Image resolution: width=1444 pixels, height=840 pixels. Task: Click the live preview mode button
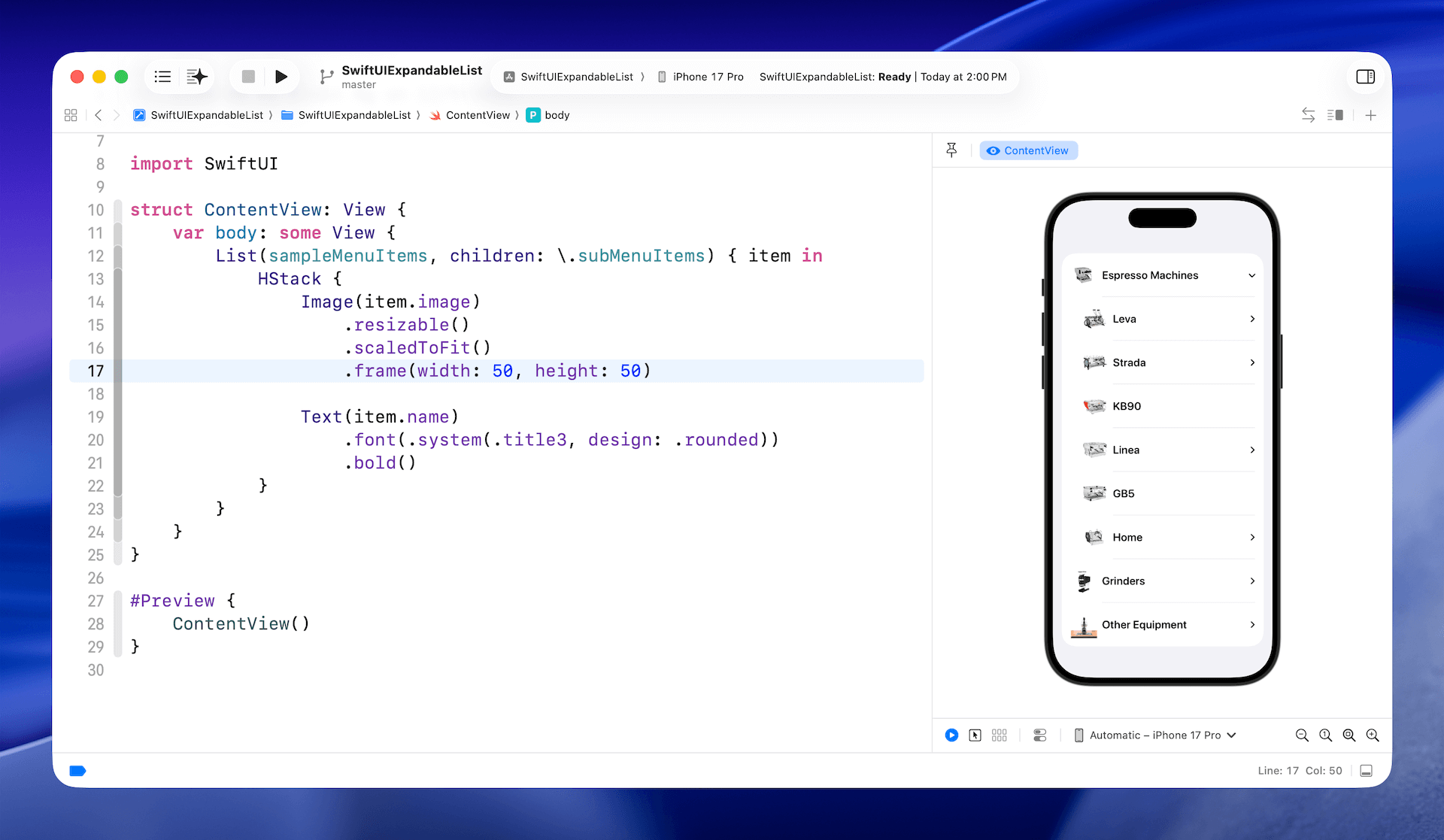(951, 735)
